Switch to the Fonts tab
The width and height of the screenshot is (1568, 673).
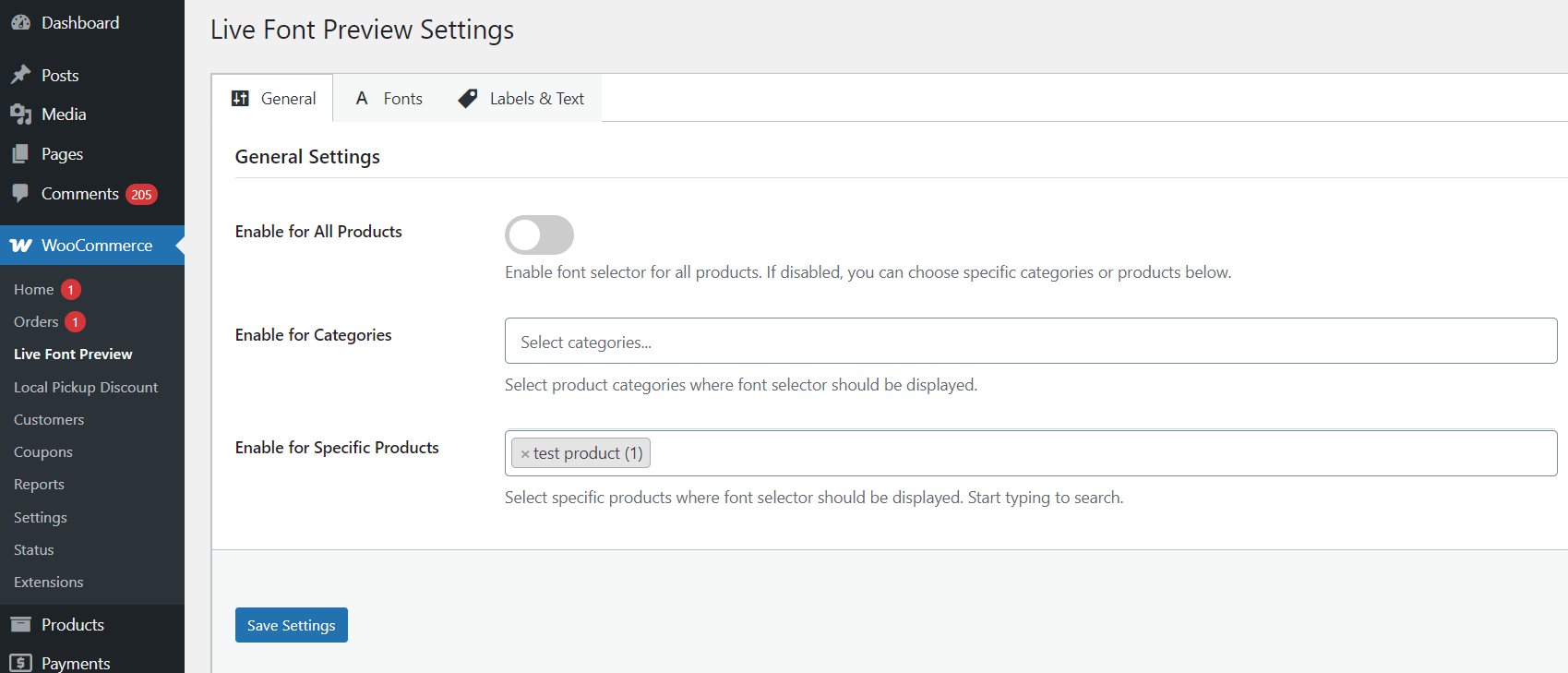click(x=389, y=99)
